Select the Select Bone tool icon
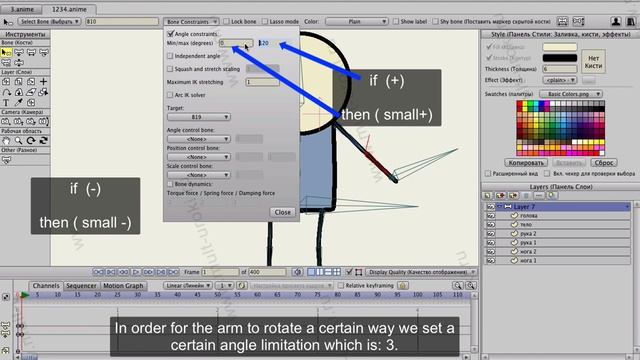This screenshot has width=640, height=360. [6, 53]
